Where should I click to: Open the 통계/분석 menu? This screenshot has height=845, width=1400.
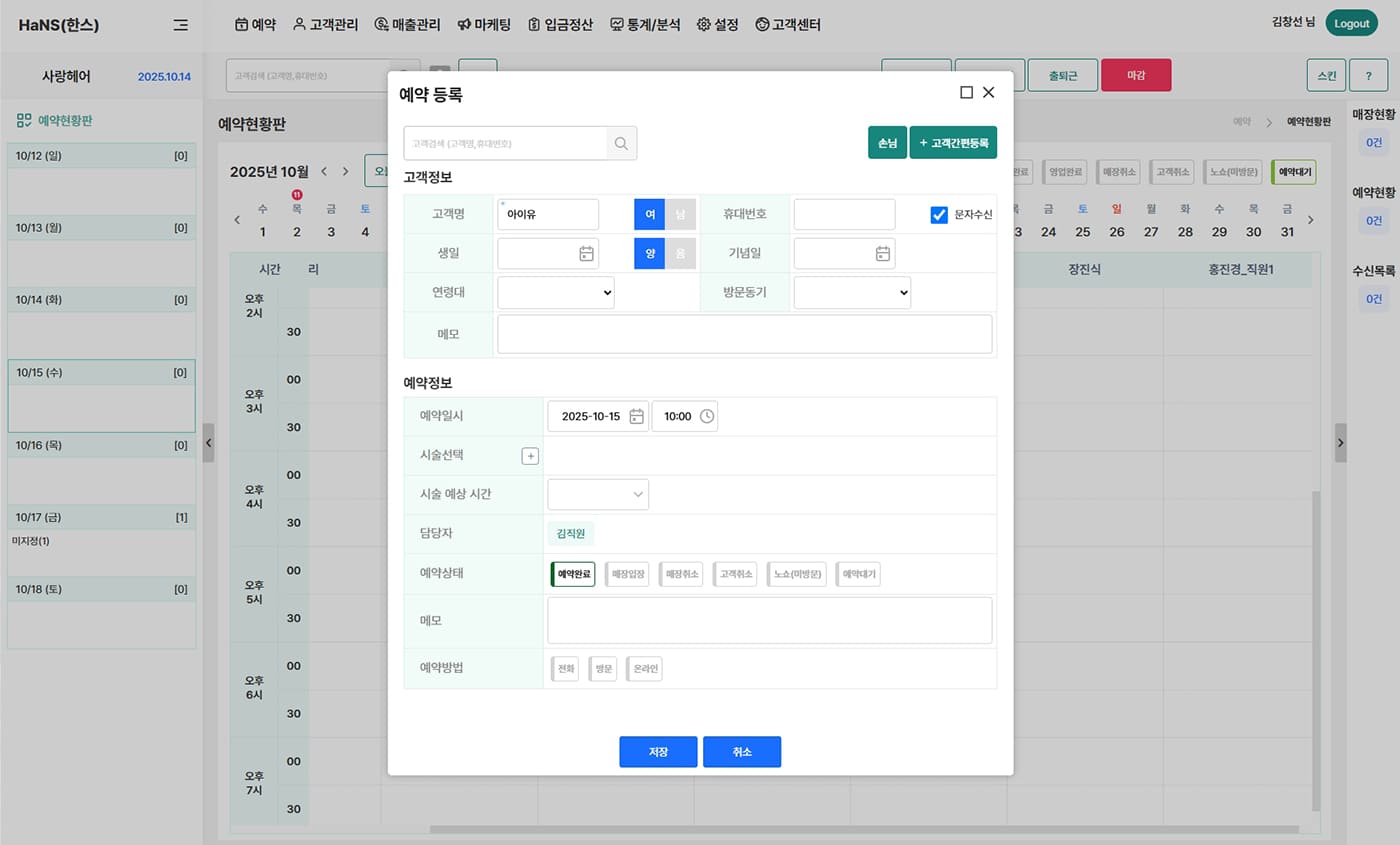click(645, 24)
